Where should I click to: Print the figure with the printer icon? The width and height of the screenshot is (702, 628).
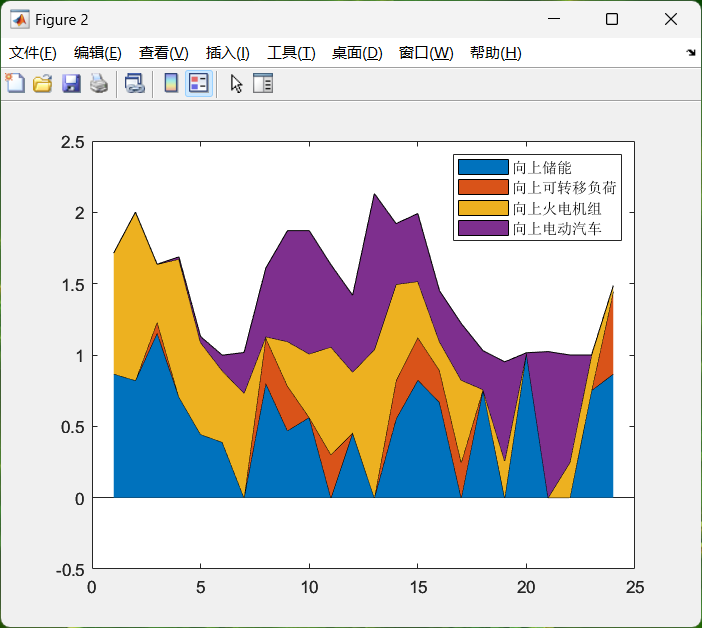[x=98, y=84]
